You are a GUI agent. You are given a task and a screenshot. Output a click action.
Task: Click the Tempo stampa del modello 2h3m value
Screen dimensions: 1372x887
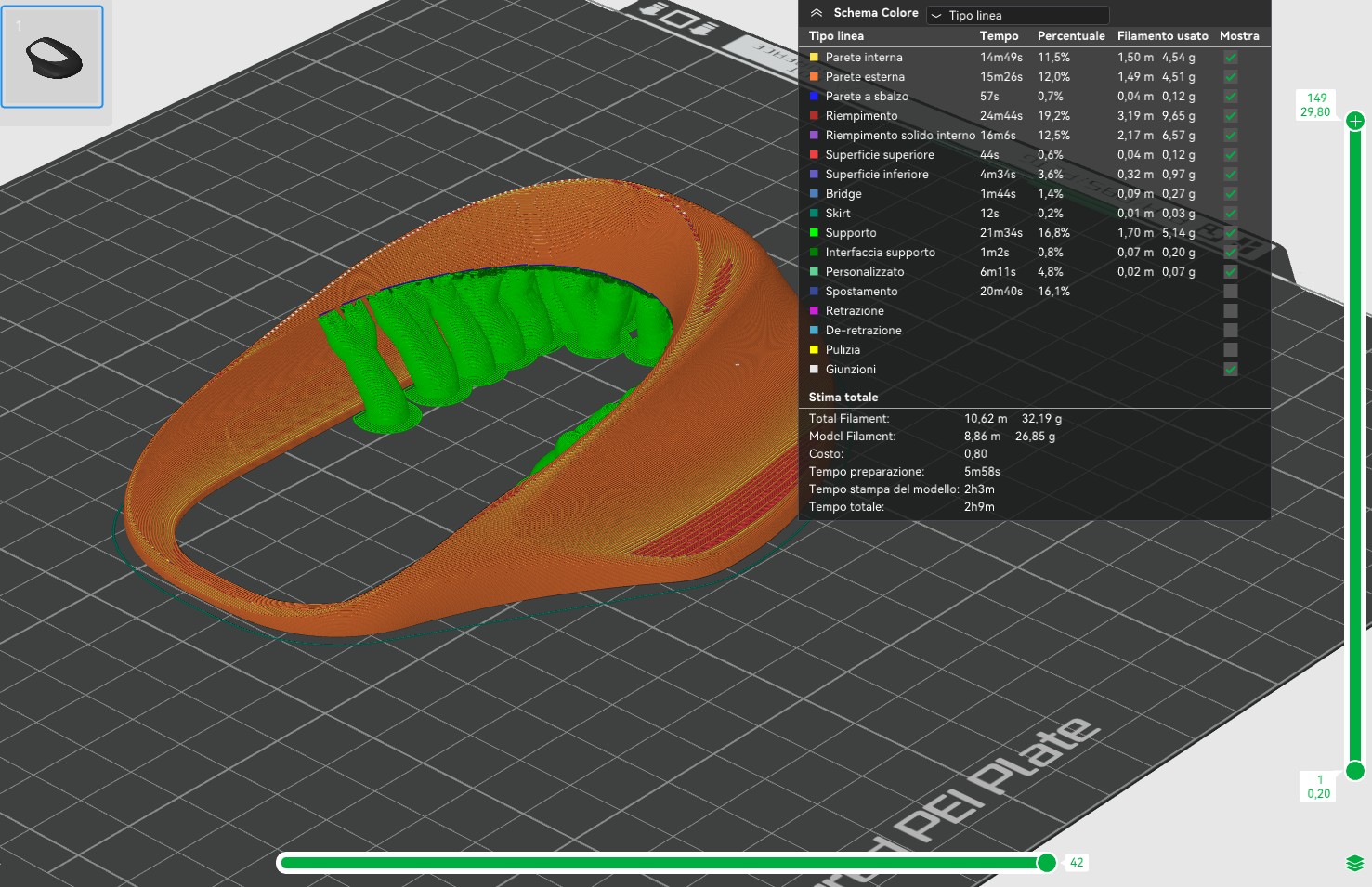(979, 489)
